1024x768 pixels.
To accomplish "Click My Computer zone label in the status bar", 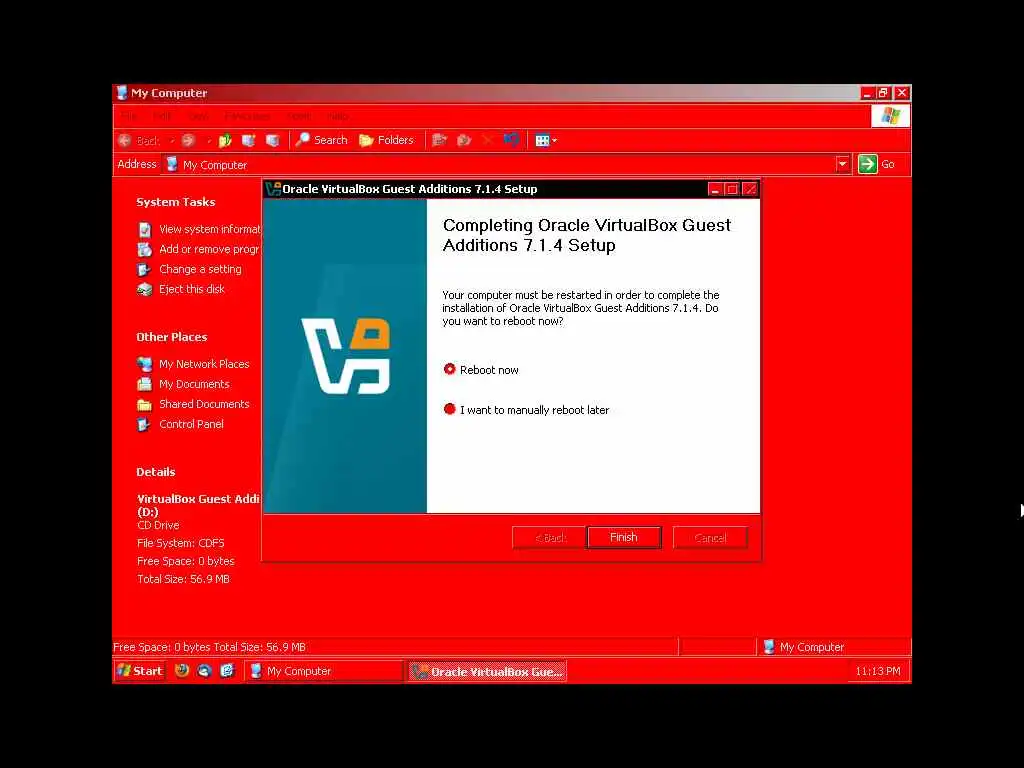I will [x=812, y=647].
